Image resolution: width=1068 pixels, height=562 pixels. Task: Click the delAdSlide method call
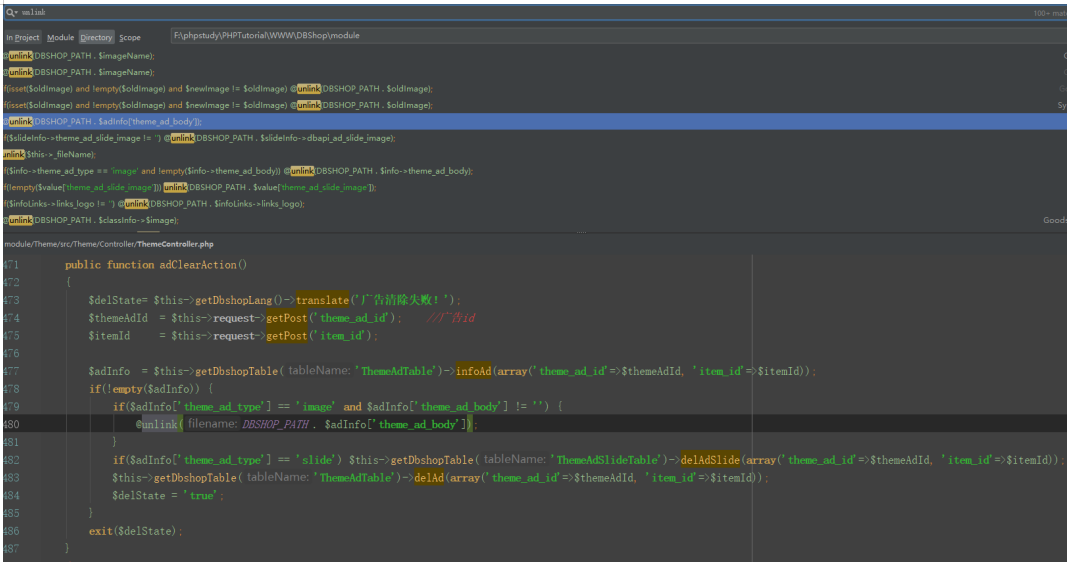pos(710,460)
